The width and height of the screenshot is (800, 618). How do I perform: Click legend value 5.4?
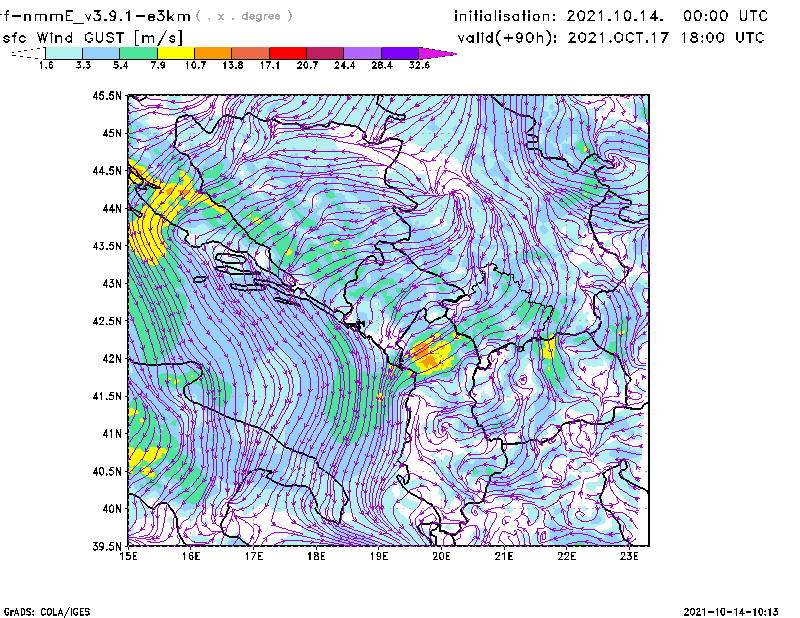pos(120,65)
